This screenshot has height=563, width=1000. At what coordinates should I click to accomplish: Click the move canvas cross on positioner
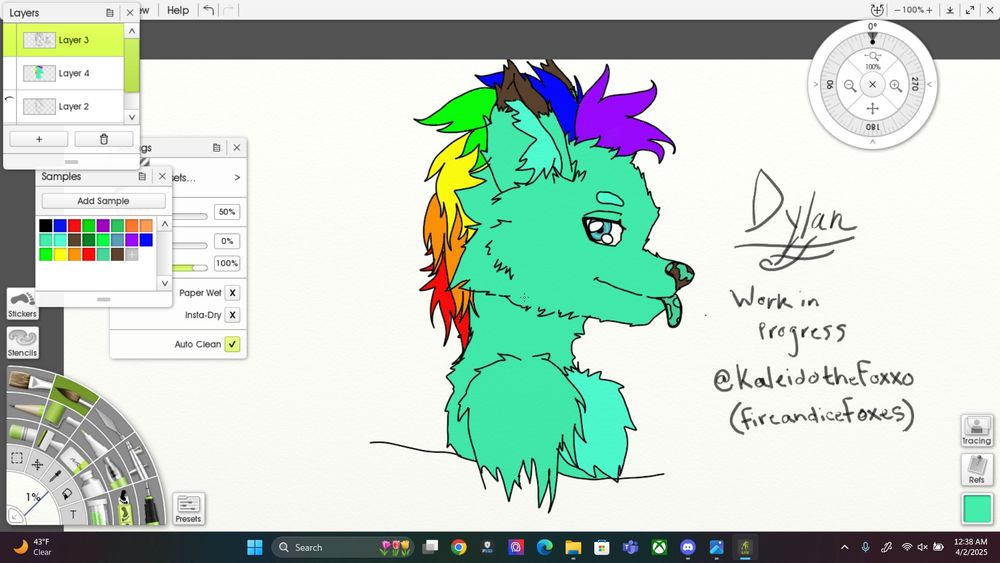pos(872,108)
